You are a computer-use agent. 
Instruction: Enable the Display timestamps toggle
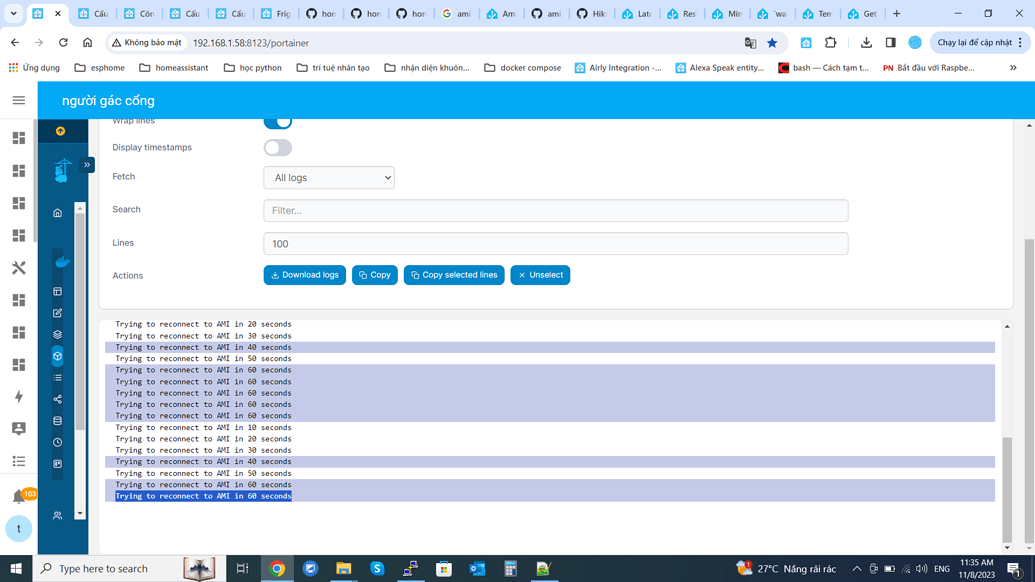(277, 147)
